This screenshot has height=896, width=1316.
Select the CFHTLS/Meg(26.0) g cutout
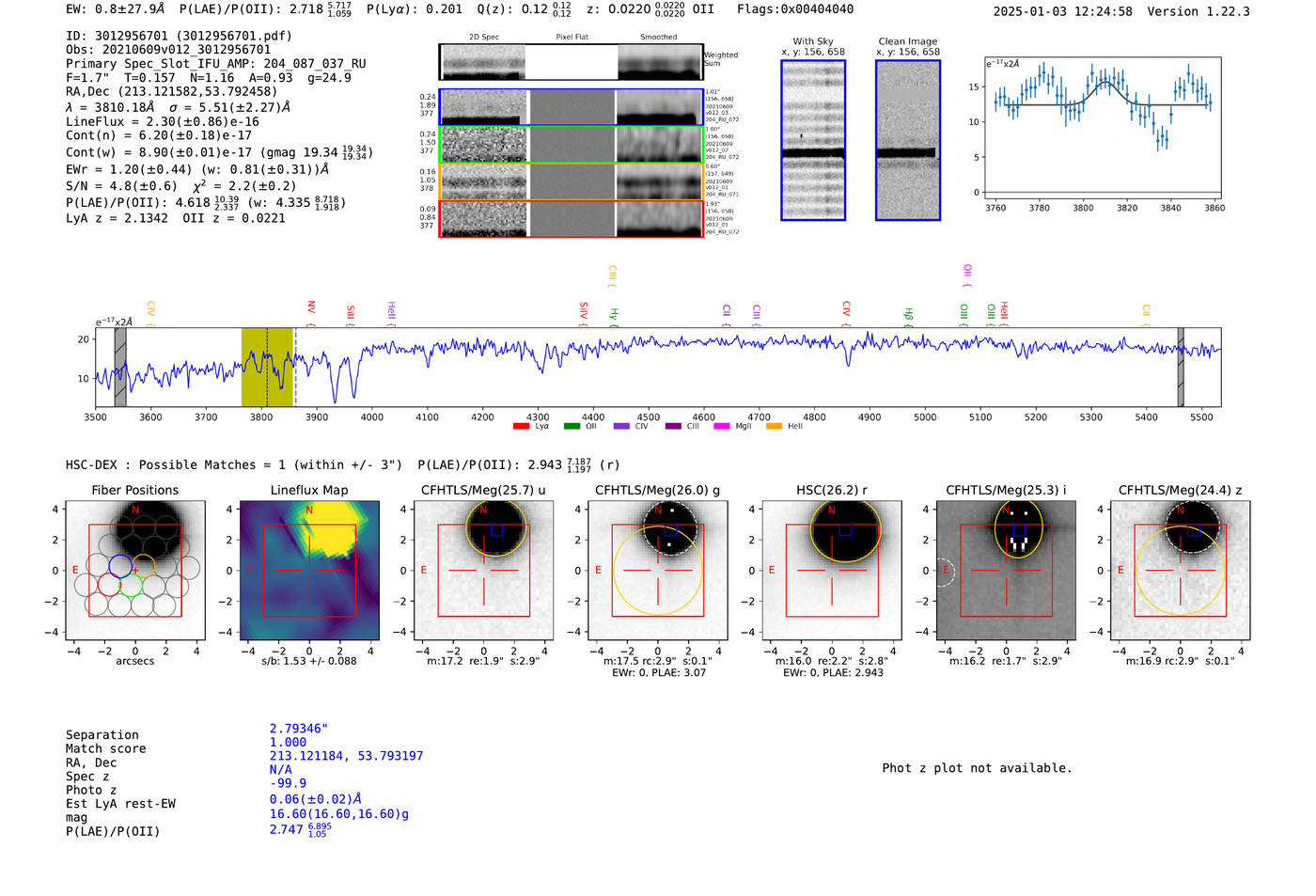pyautogui.click(x=657, y=571)
